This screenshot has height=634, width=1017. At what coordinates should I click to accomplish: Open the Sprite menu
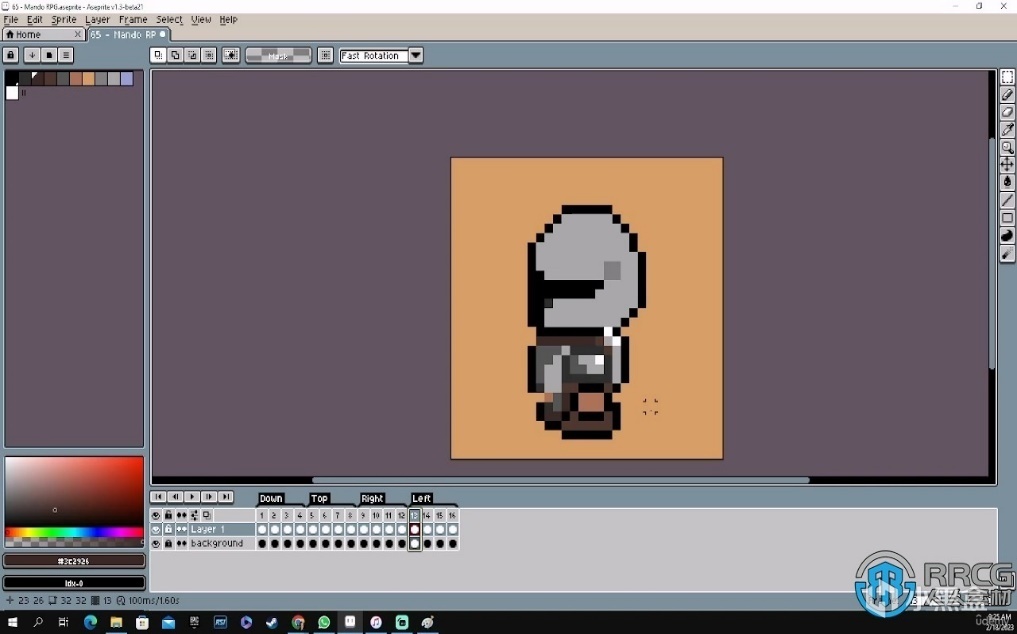coord(64,19)
